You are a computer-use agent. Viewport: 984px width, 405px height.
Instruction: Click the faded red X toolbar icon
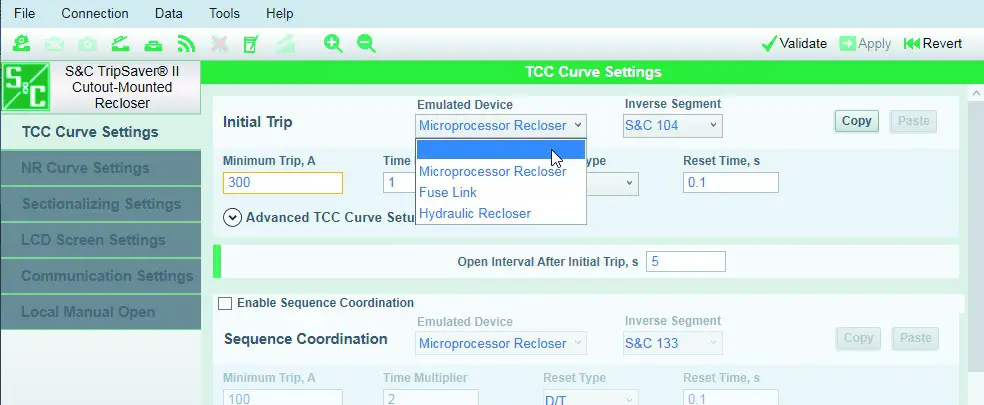coord(219,44)
